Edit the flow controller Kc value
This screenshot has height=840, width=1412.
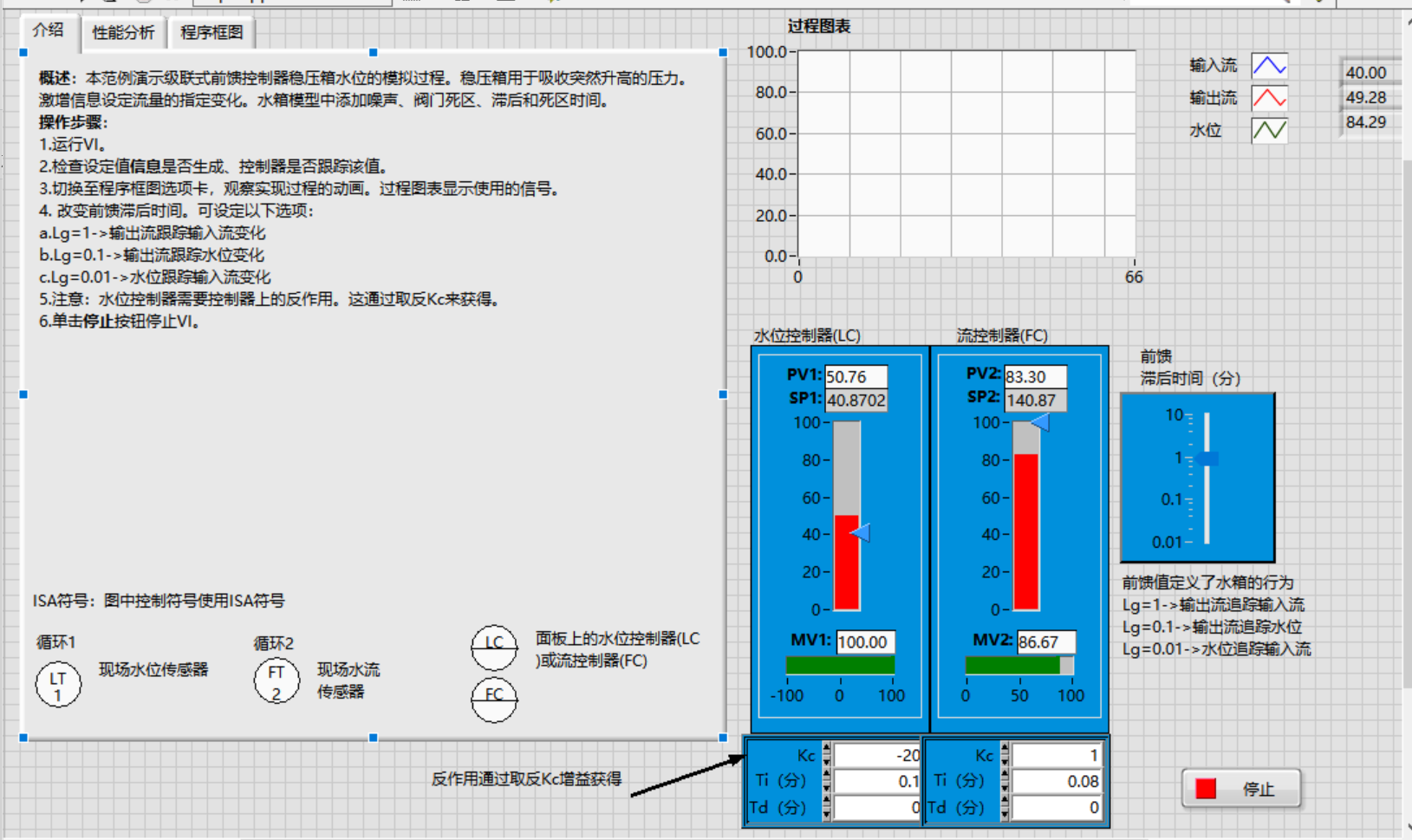pyautogui.click(x=1057, y=755)
